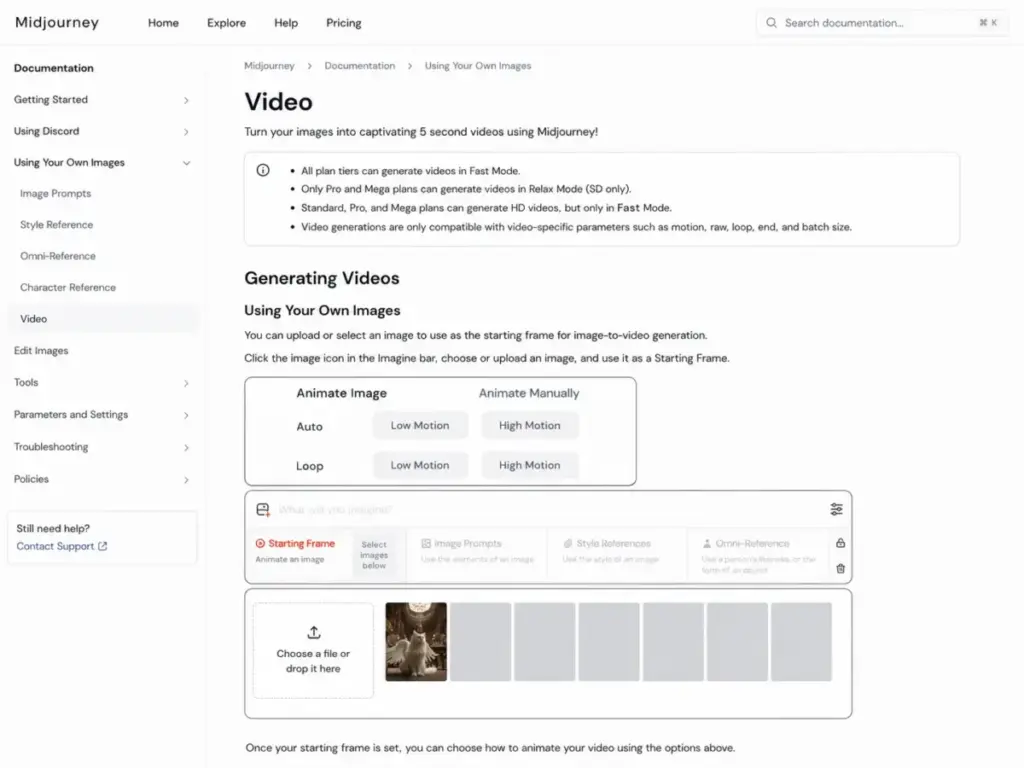Expand the Tools section

(101, 383)
